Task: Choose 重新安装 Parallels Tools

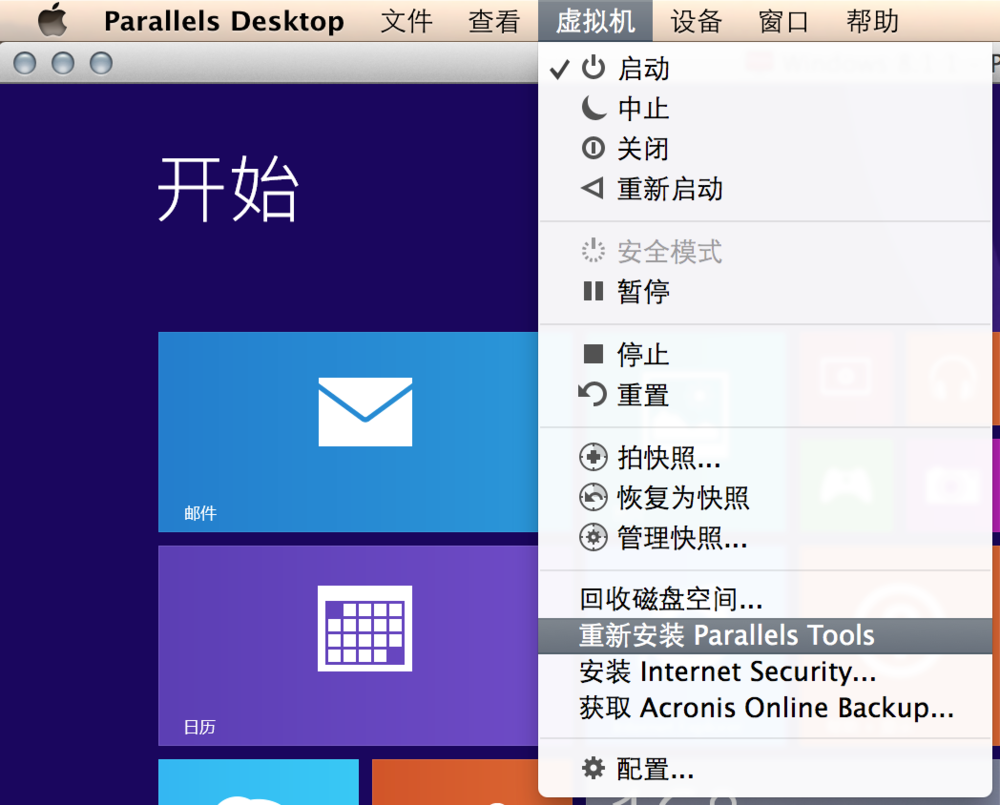Action: pyautogui.click(x=765, y=635)
